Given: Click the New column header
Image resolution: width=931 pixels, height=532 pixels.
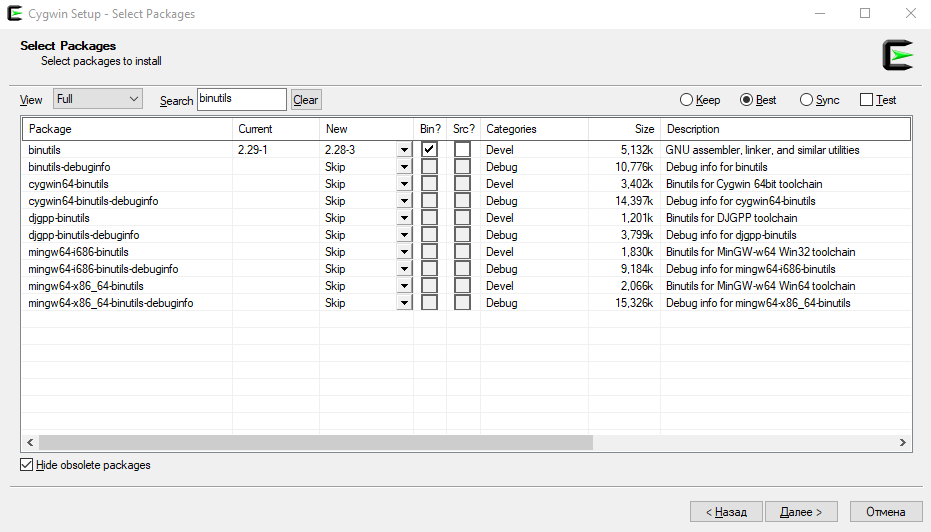Looking at the screenshot, I should (x=366, y=129).
